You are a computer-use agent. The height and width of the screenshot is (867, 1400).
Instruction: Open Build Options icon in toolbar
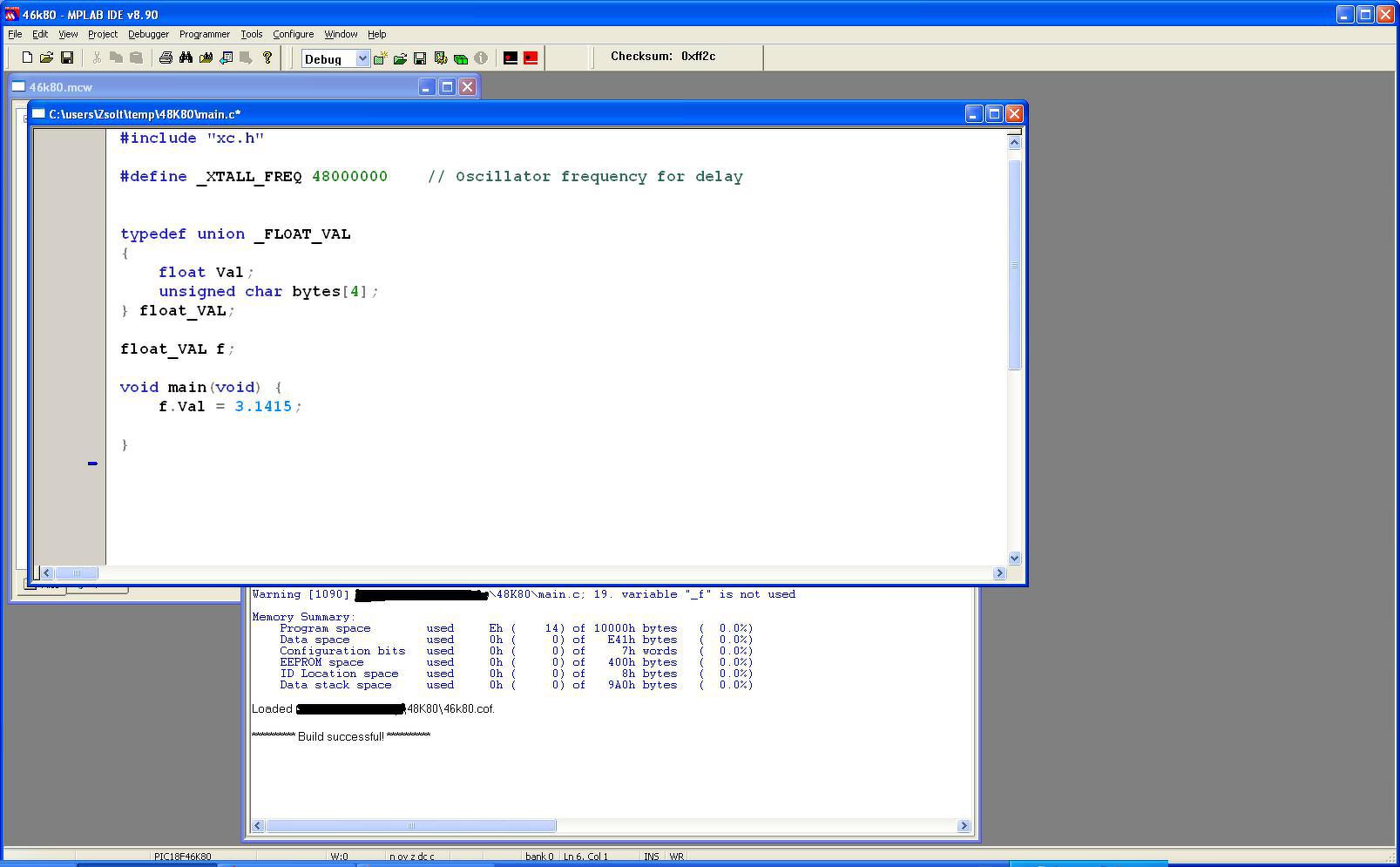(x=440, y=58)
